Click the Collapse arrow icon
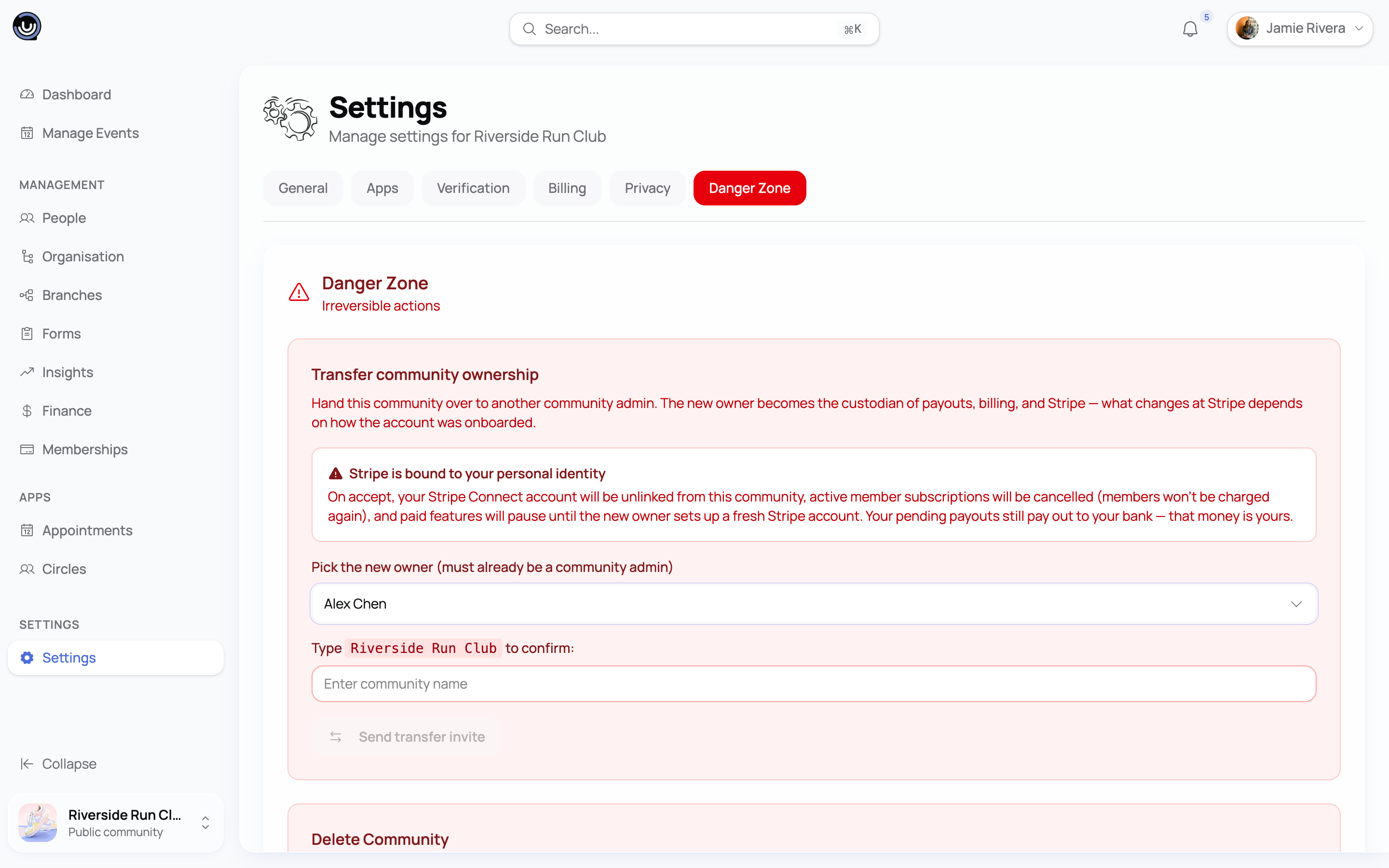This screenshot has width=1389, height=868. 27,763
